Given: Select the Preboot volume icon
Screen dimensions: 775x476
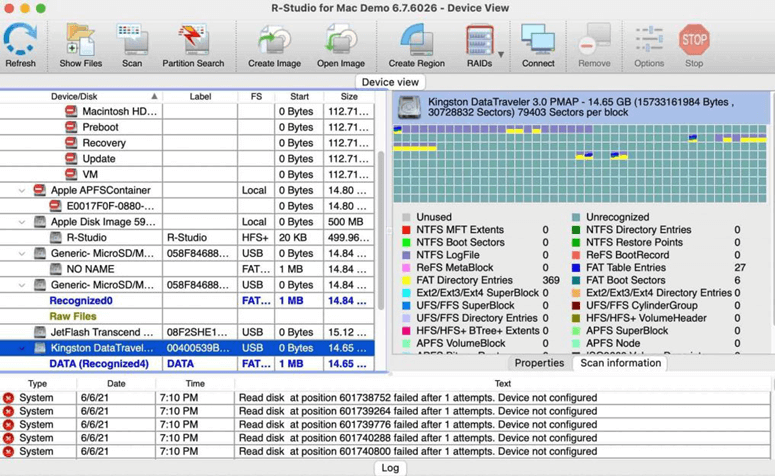Looking at the screenshot, I should (x=71, y=127).
